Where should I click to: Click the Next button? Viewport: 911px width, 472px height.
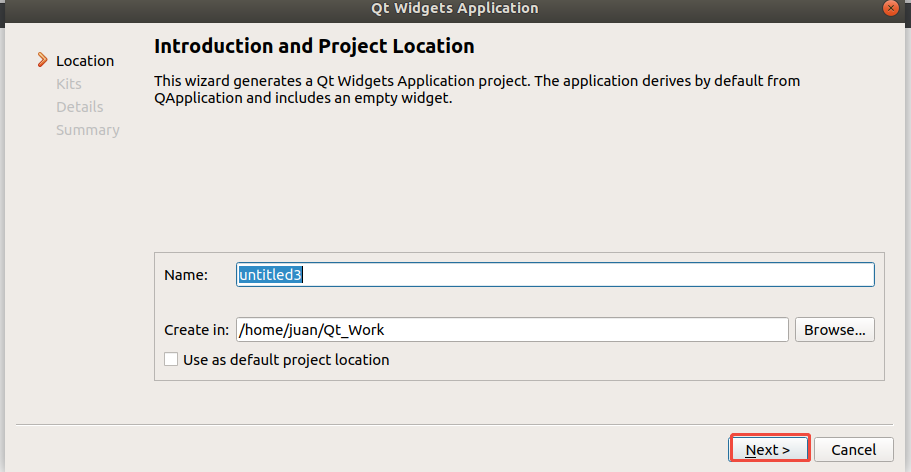click(x=769, y=449)
